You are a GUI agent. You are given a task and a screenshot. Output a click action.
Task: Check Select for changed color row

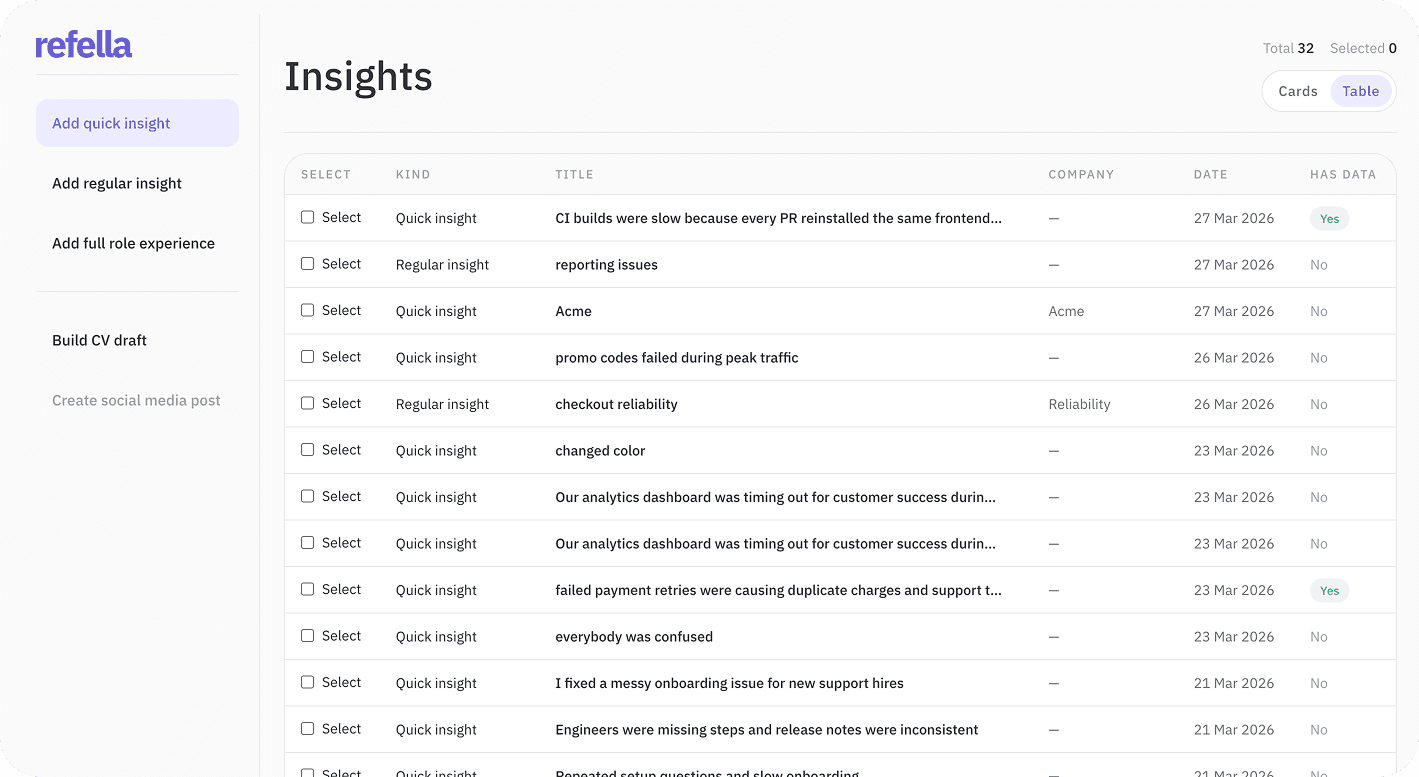tap(308, 450)
